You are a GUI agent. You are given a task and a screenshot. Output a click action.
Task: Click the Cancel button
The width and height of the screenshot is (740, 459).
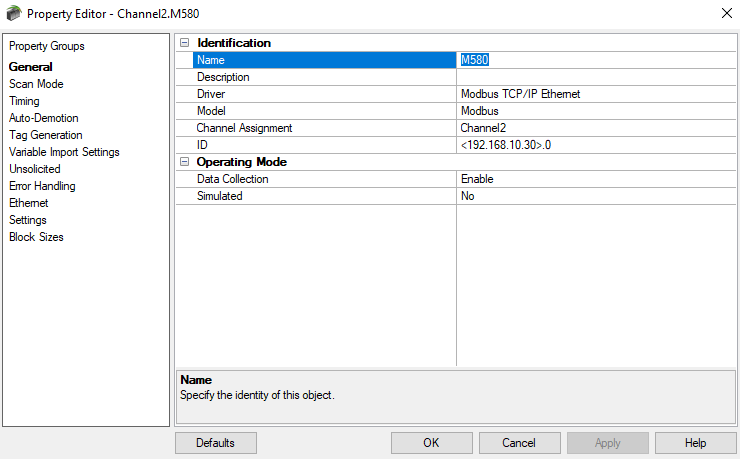coord(519,443)
